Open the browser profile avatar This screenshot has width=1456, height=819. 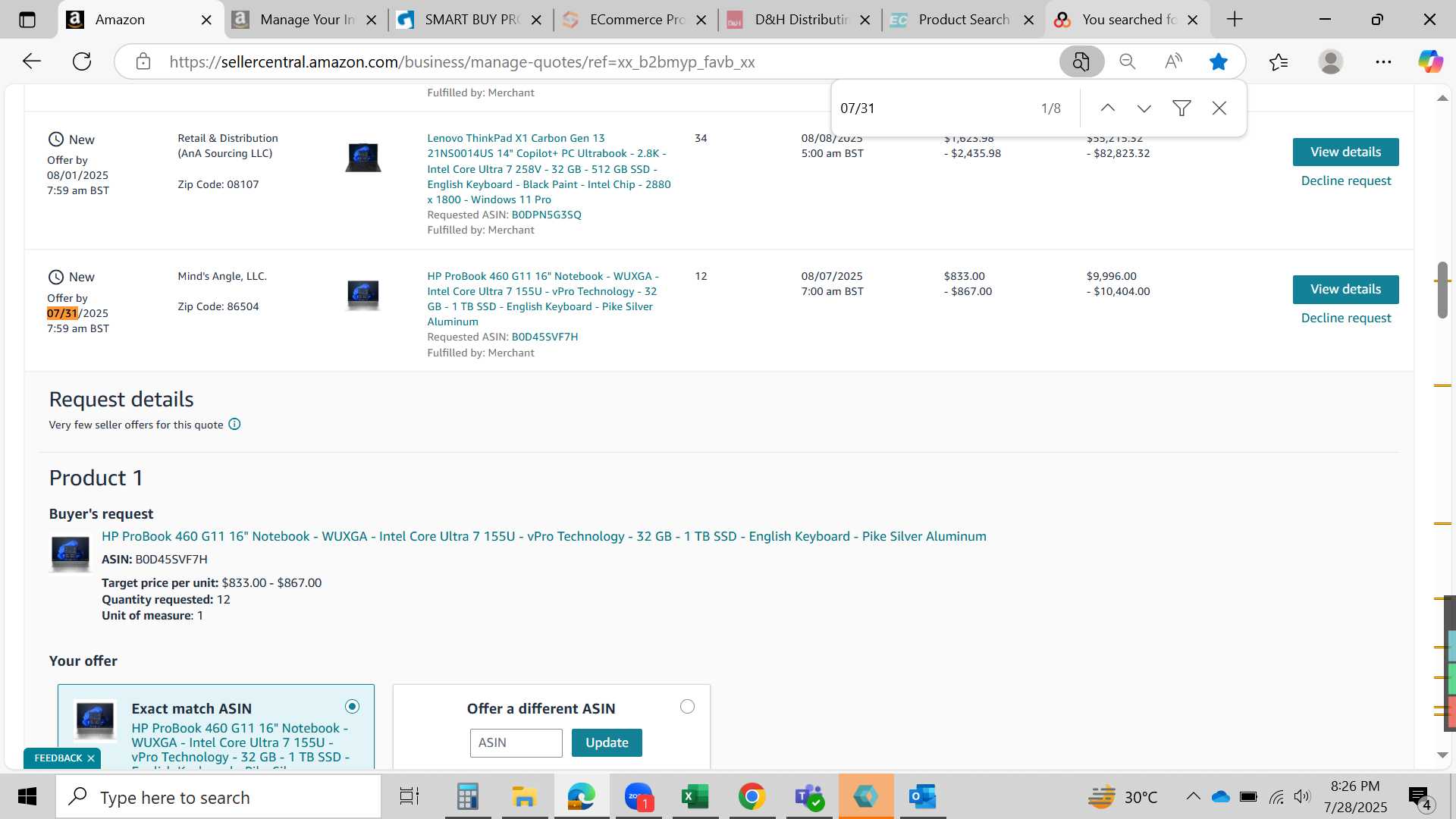click(1331, 61)
